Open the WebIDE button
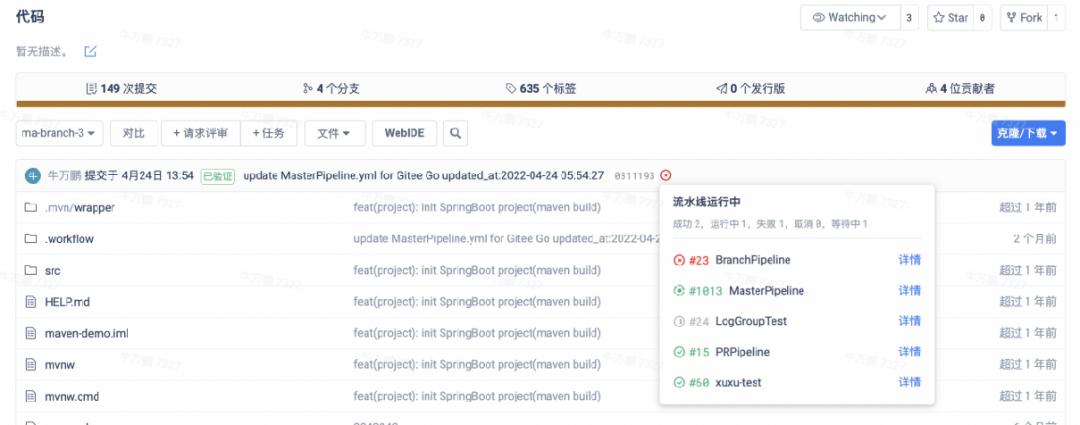The width and height of the screenshot is (1080, 425). point(404,133)
